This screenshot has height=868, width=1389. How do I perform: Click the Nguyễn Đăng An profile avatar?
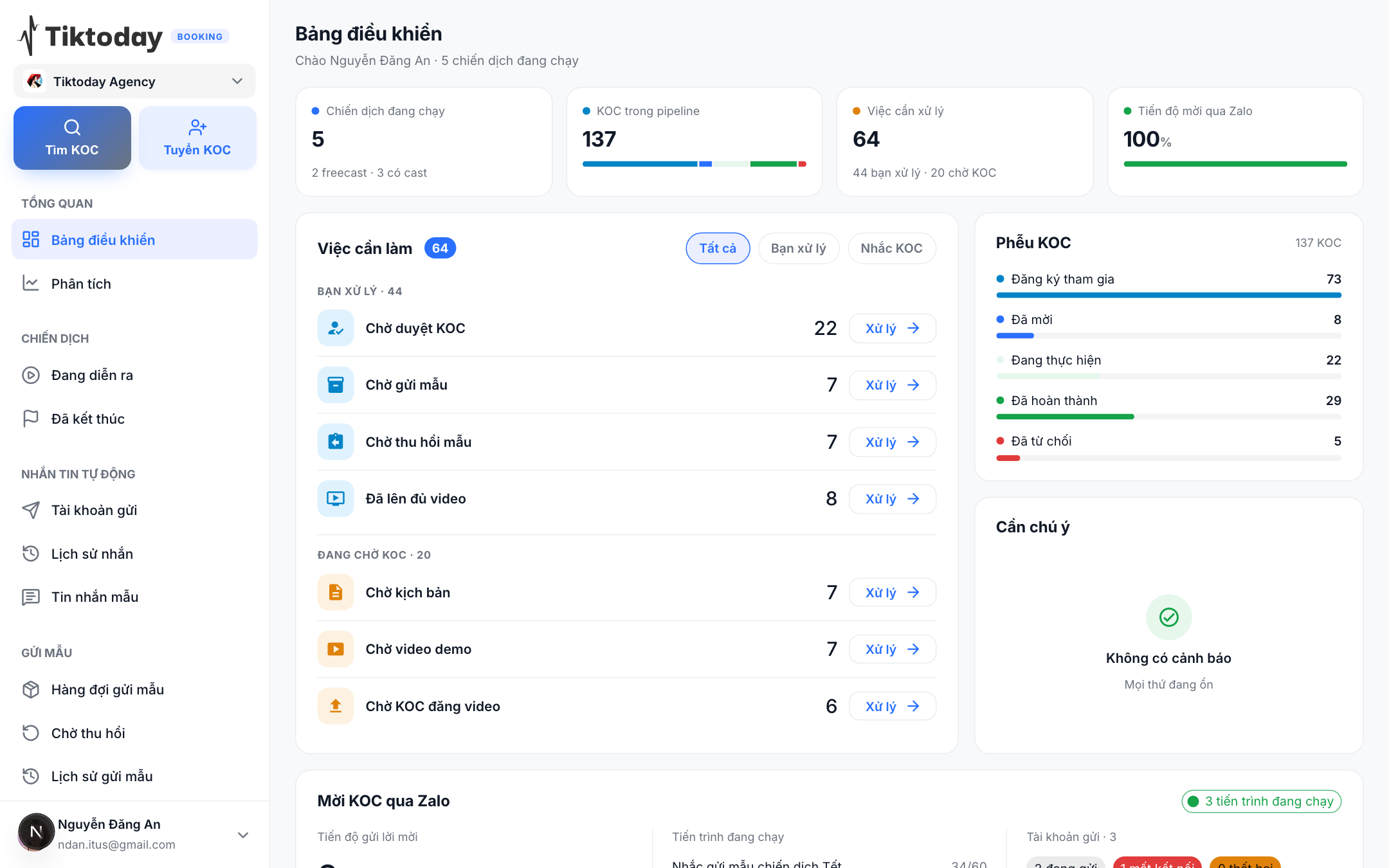pos(36,832)
